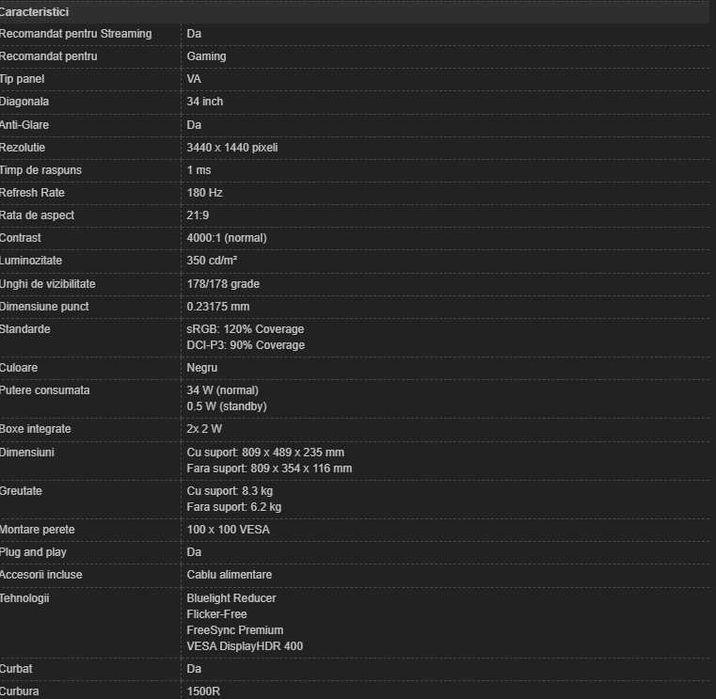Click the Caracteristici section header
The width and height of the screenshot is (716, 699).
click(x=35, y=11)
